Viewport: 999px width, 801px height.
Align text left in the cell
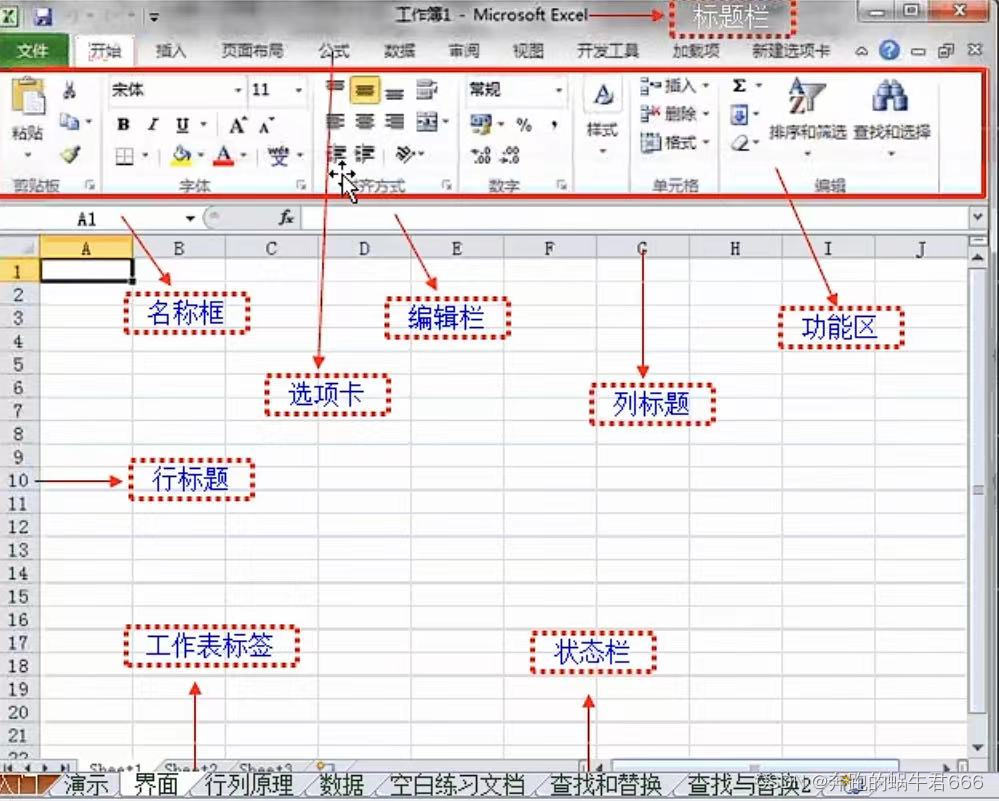tap(335, 120)
